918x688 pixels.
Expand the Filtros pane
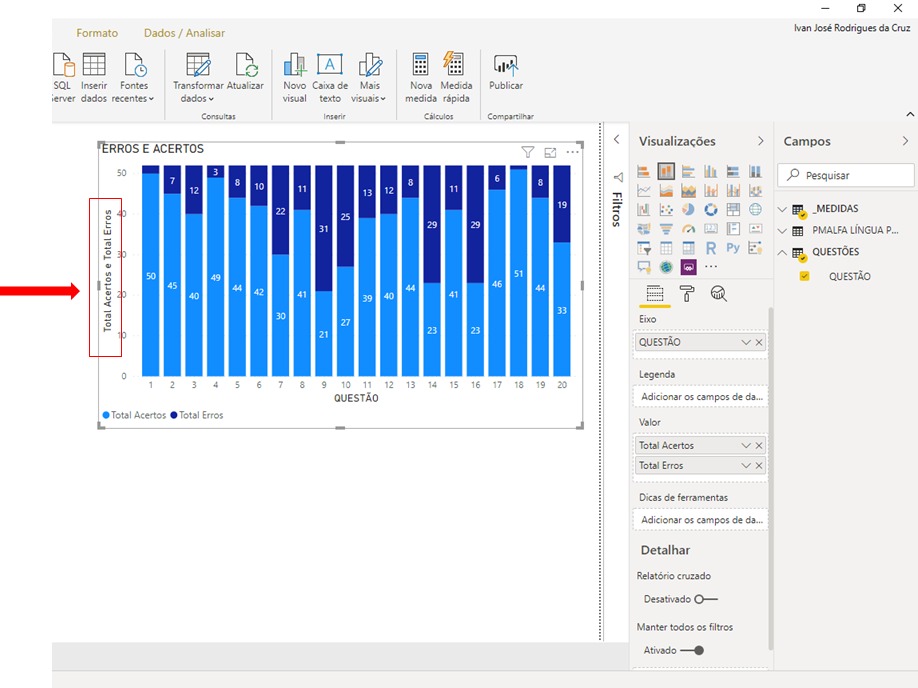(616, 139)
